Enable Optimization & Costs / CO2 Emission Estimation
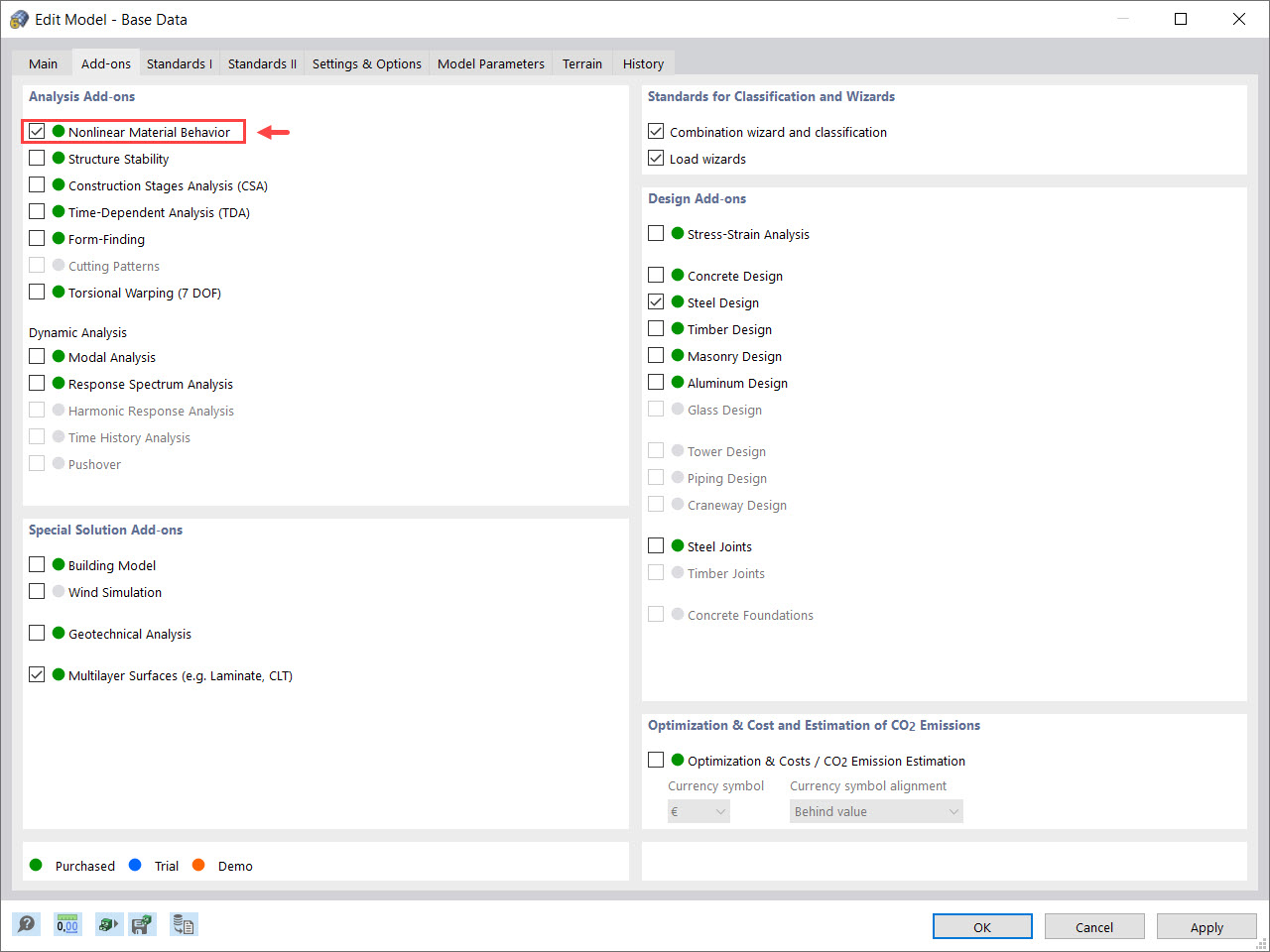 point(656,759)
